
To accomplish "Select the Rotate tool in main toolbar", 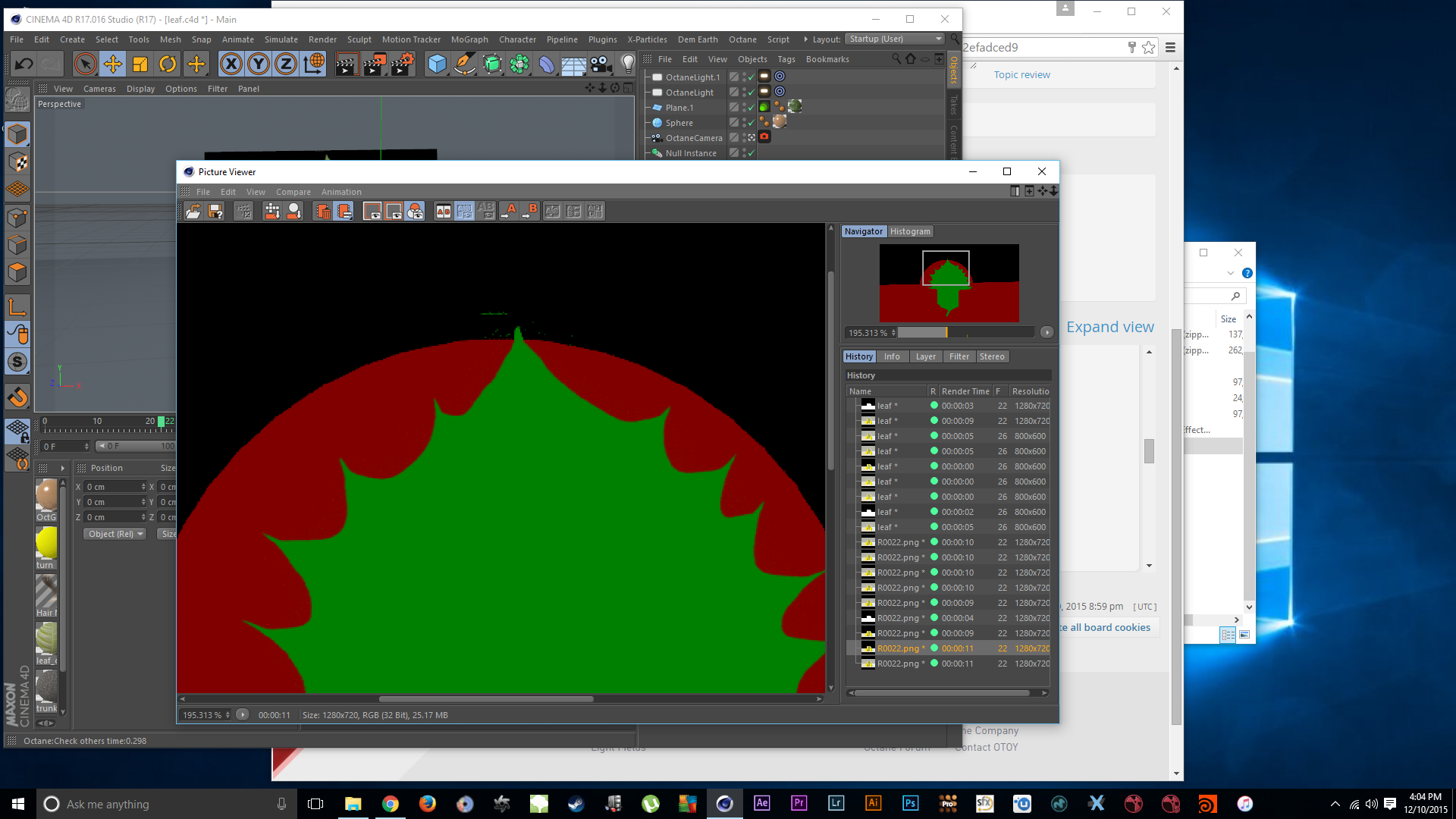I will point(168,64).
